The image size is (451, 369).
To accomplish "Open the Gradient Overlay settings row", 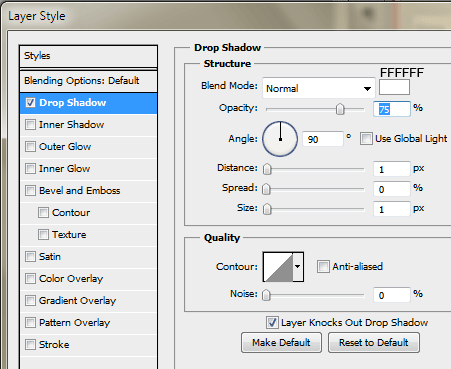I will coord(88,301).
